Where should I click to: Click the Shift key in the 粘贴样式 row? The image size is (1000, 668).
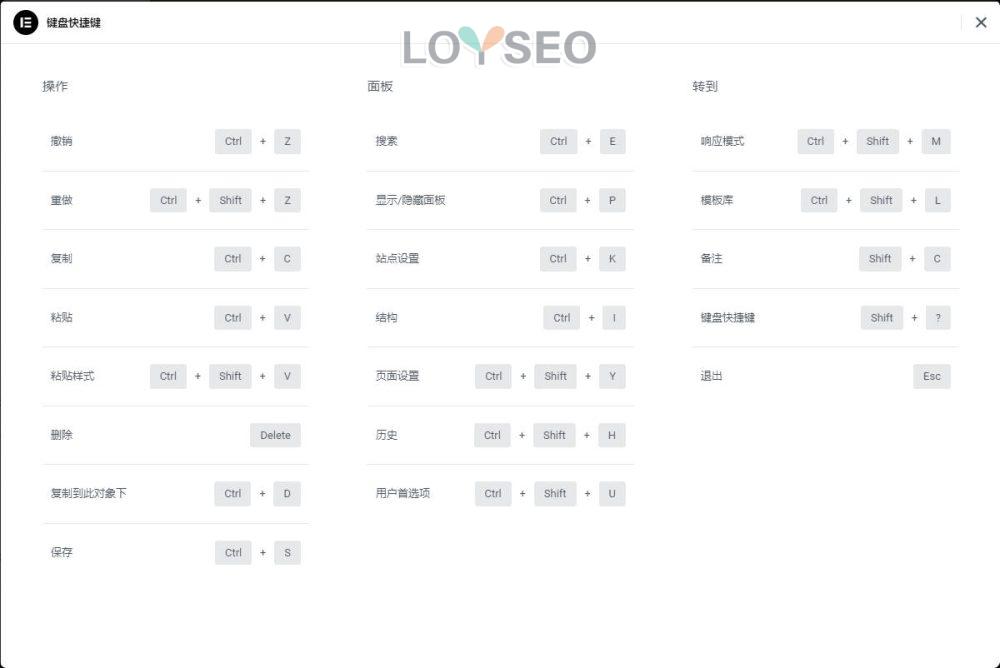(x=230, y=376)
